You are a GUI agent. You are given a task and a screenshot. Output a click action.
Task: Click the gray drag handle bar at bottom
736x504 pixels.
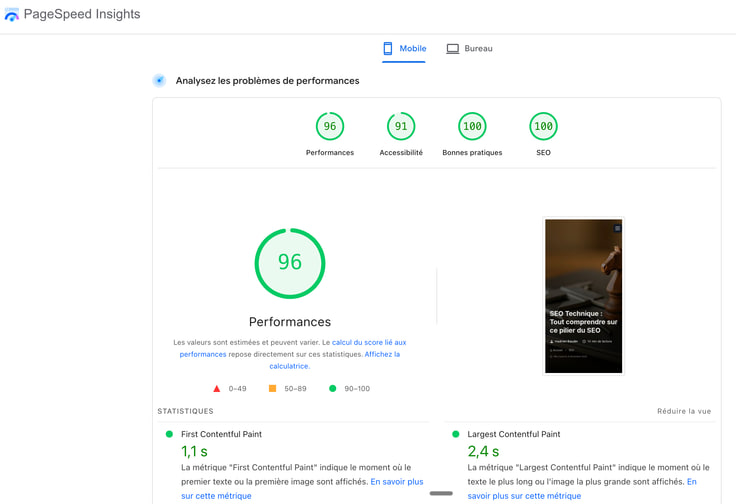pyautogui.click(x=441, y=493)
